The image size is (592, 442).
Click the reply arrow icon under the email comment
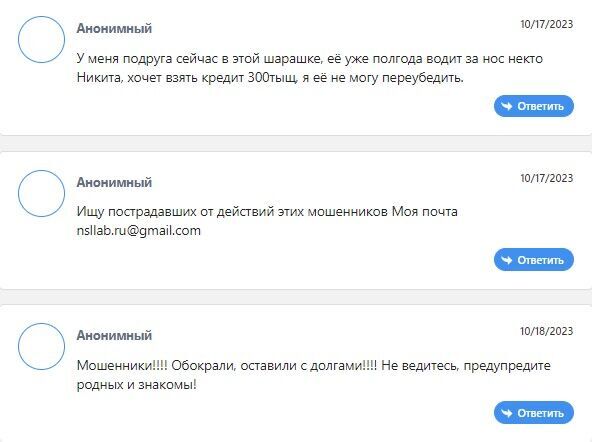[x=507, y=260]
